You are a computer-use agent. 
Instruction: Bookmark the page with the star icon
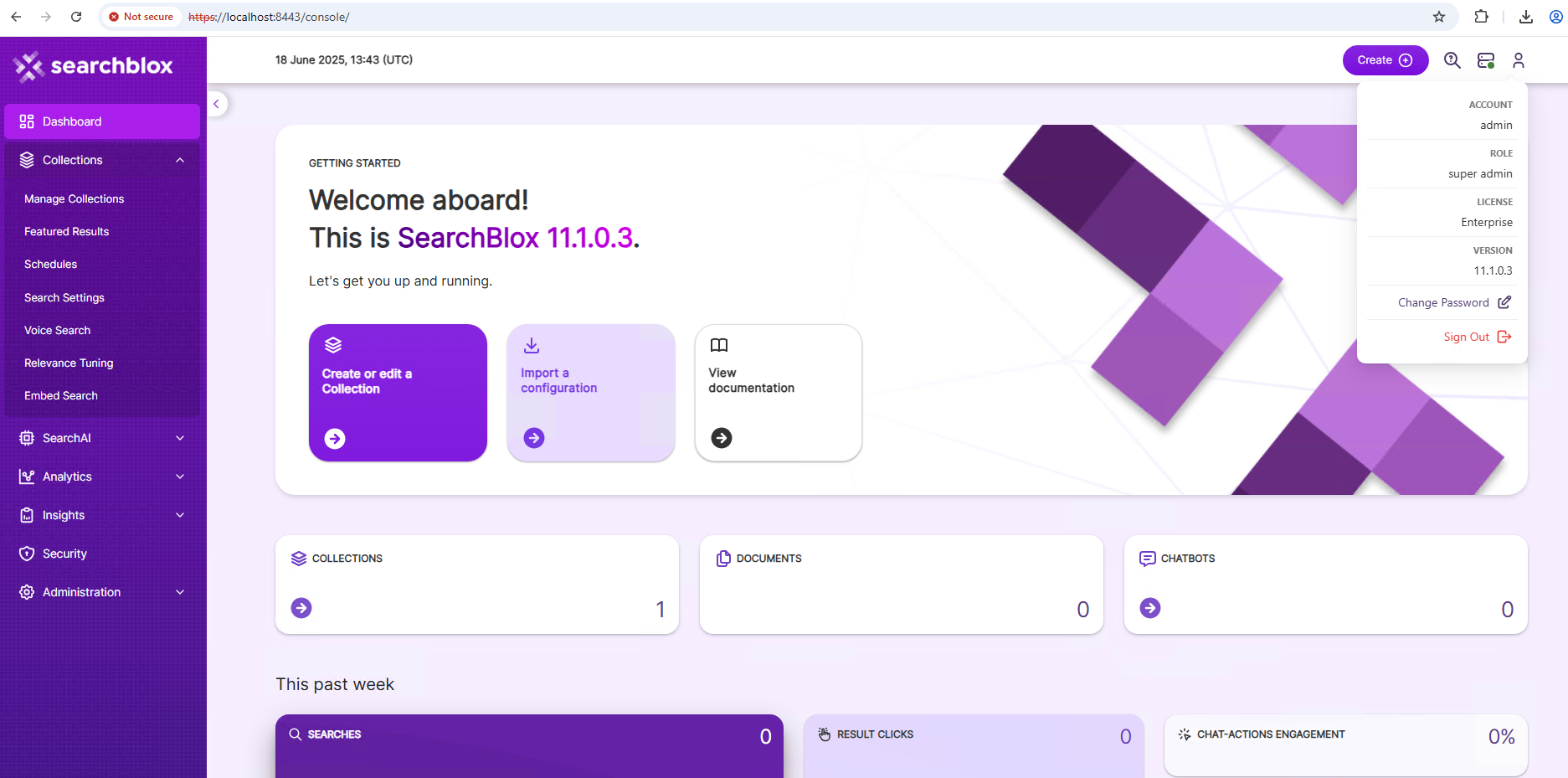(x=1439, y=17)
